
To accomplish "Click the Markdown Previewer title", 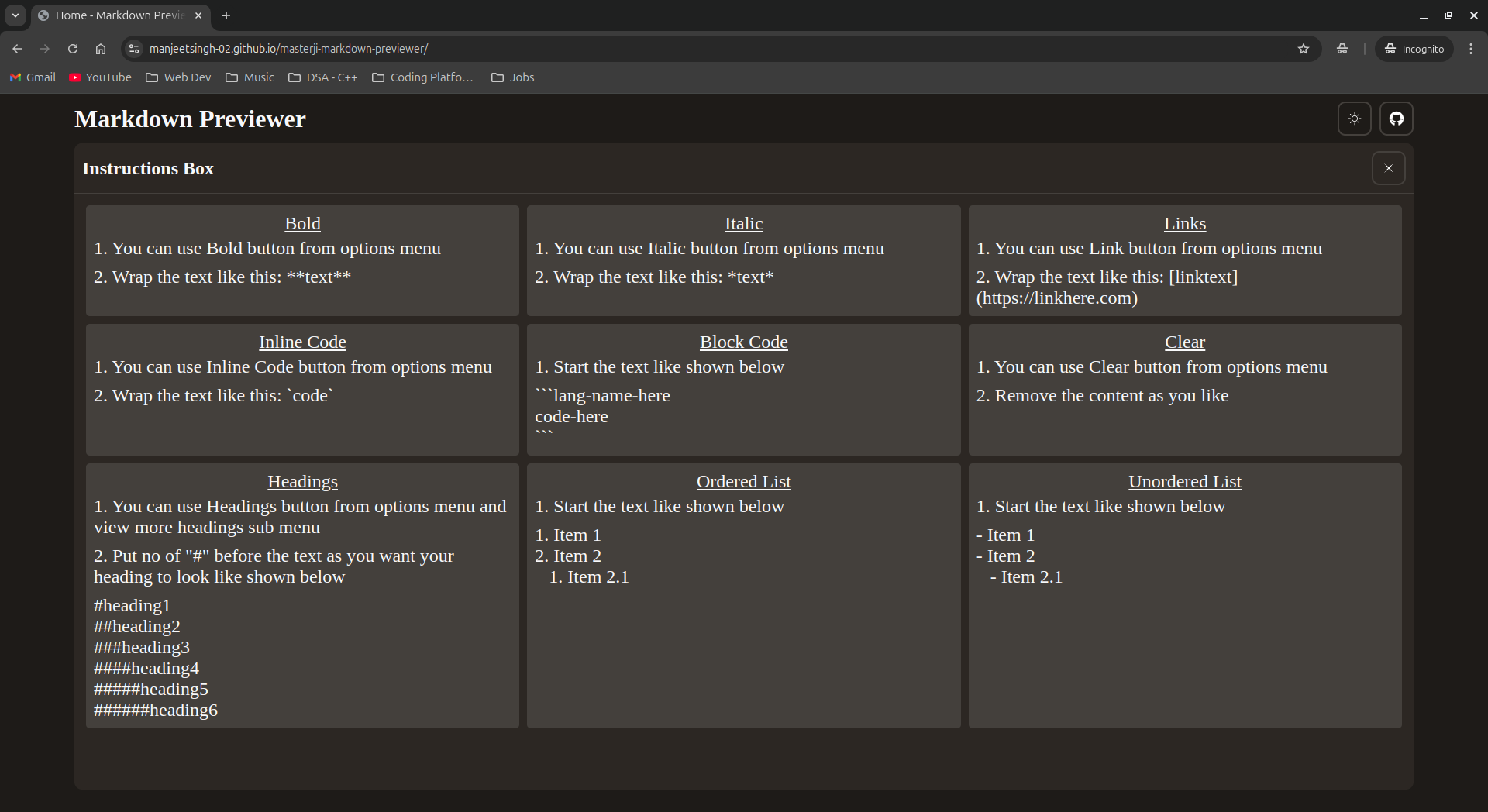I will point(190,119).
